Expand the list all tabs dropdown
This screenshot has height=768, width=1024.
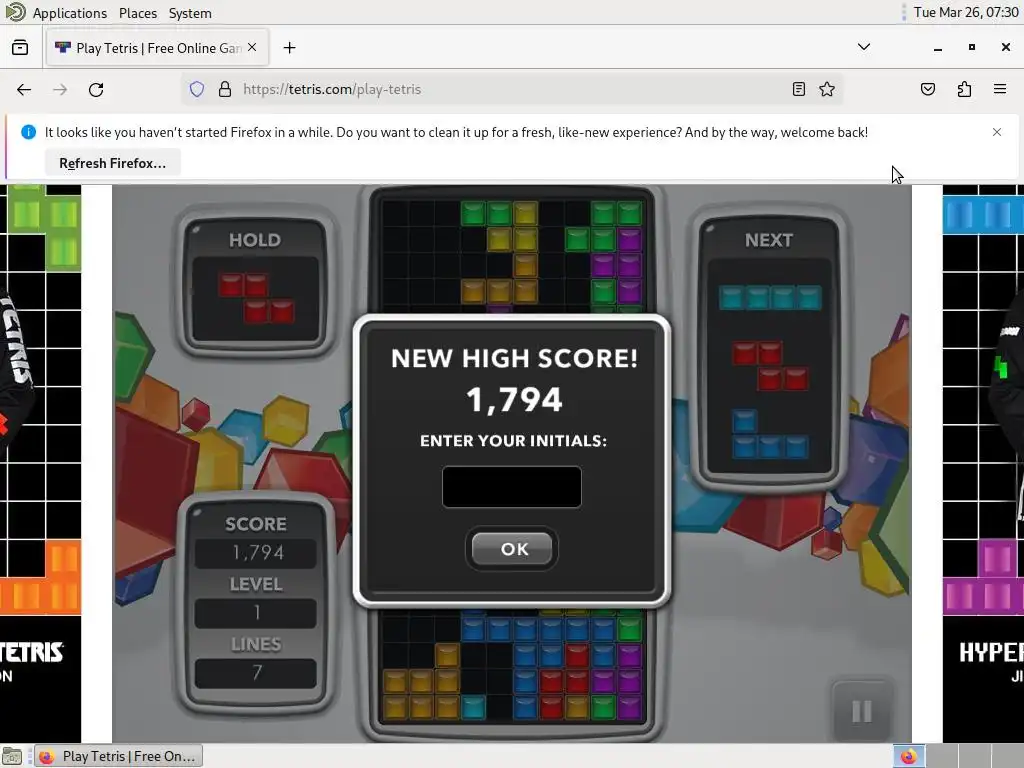click(x=863, y=47)
